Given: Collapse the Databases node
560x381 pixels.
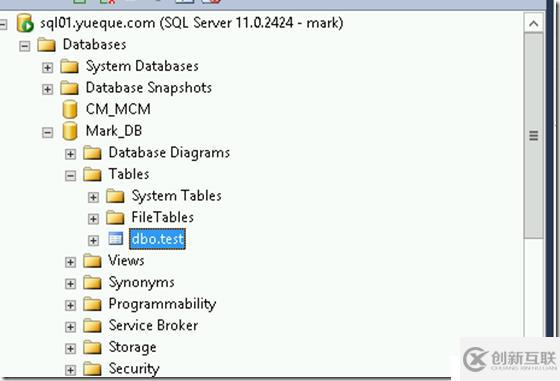Looking at the screenshot, I should point(25,46).
